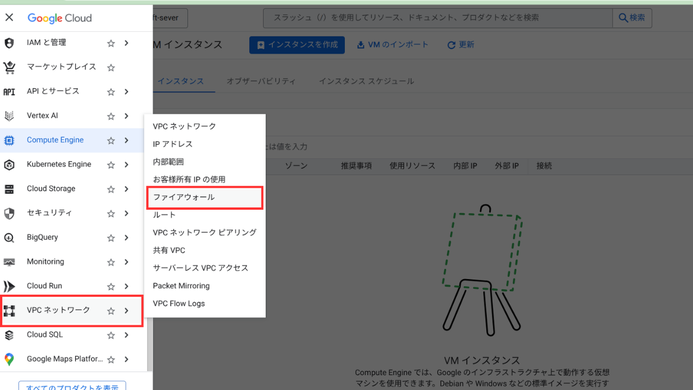
Task: Expand the BigQuery submenu arrow
Action: pyautogui.click(x=126, y=237)
